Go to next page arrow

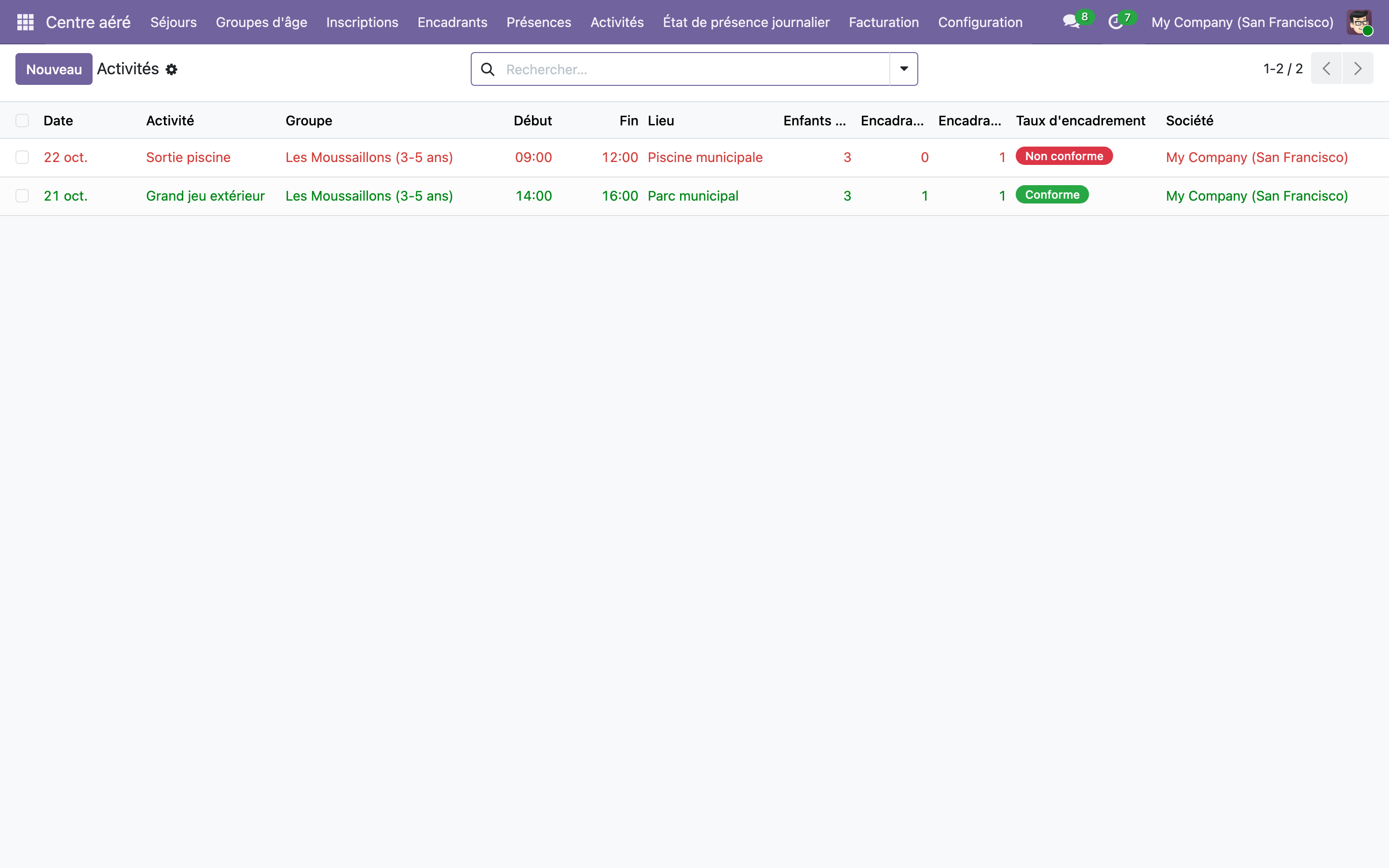(1358, 68)
